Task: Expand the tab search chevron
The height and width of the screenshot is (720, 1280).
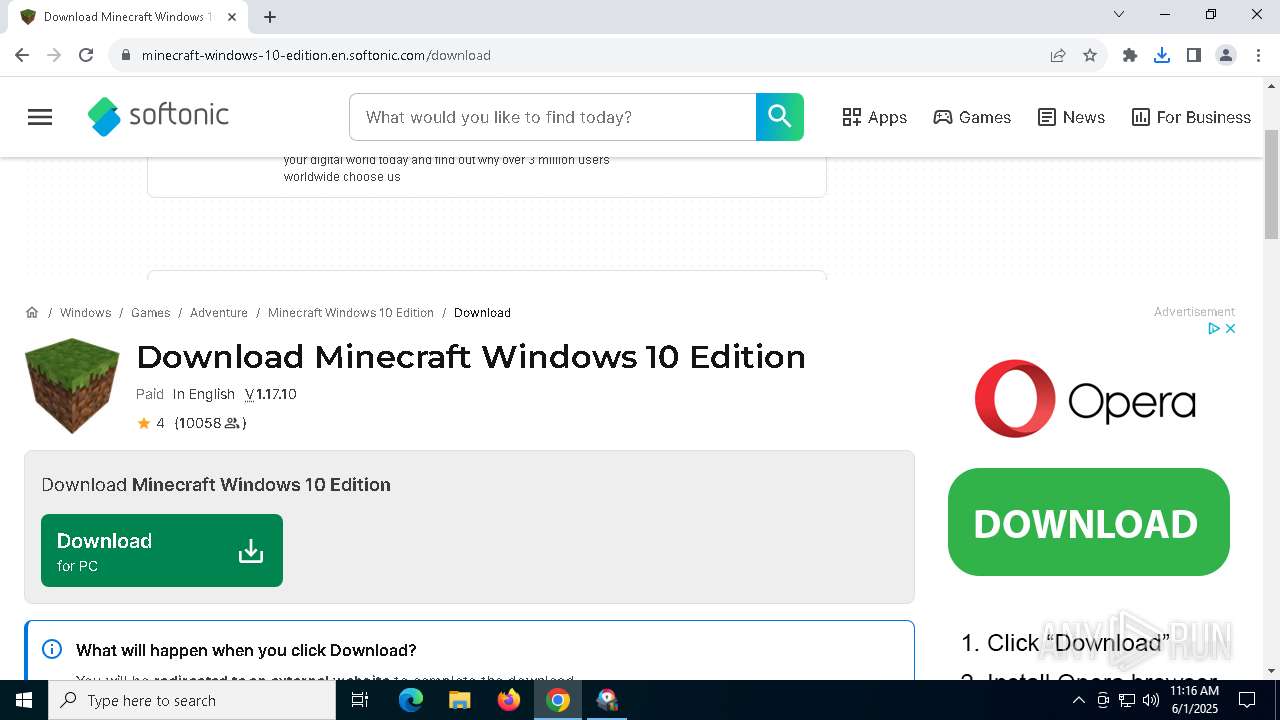Action: 1119,14
